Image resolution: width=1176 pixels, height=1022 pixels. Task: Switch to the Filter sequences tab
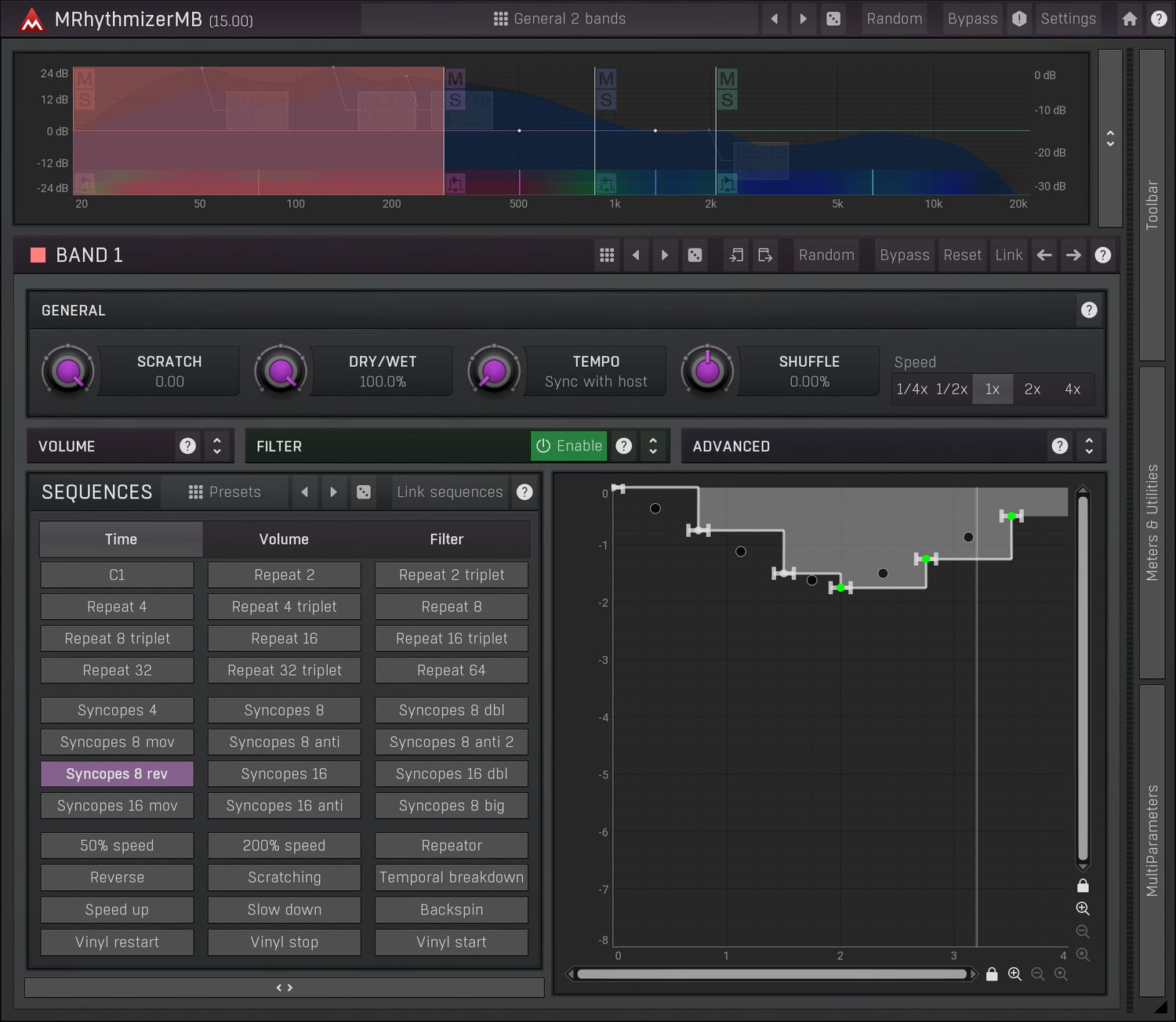446,539
